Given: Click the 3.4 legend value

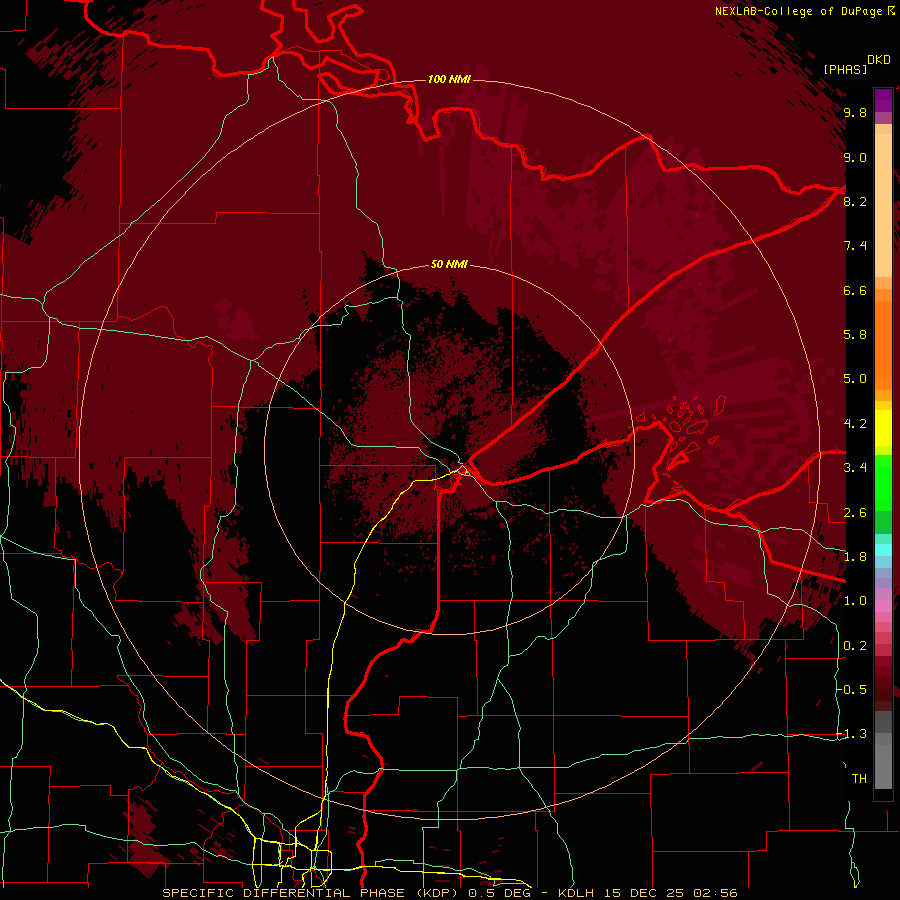Looking at the screenshot, I should tap(855, 468).
